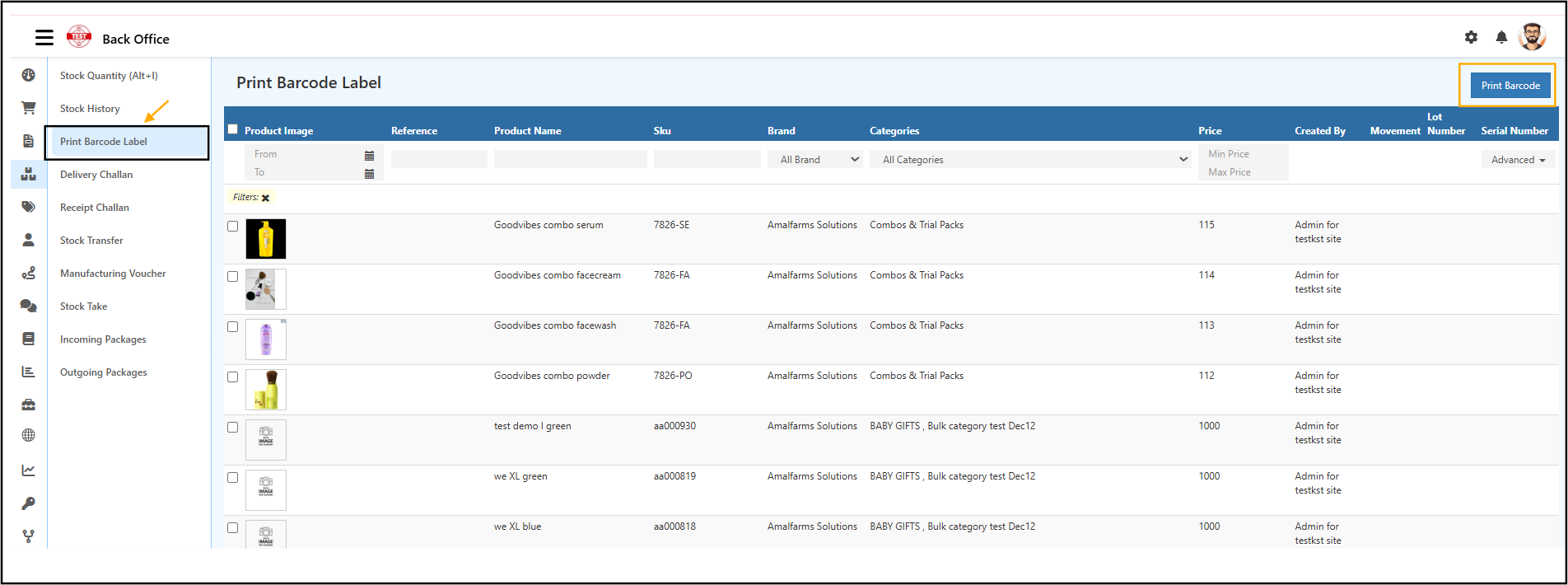The height and width of the screenshot is (585, 1568).
Task: Toggle the select-all header checkbox
Action: click(233, 129)
